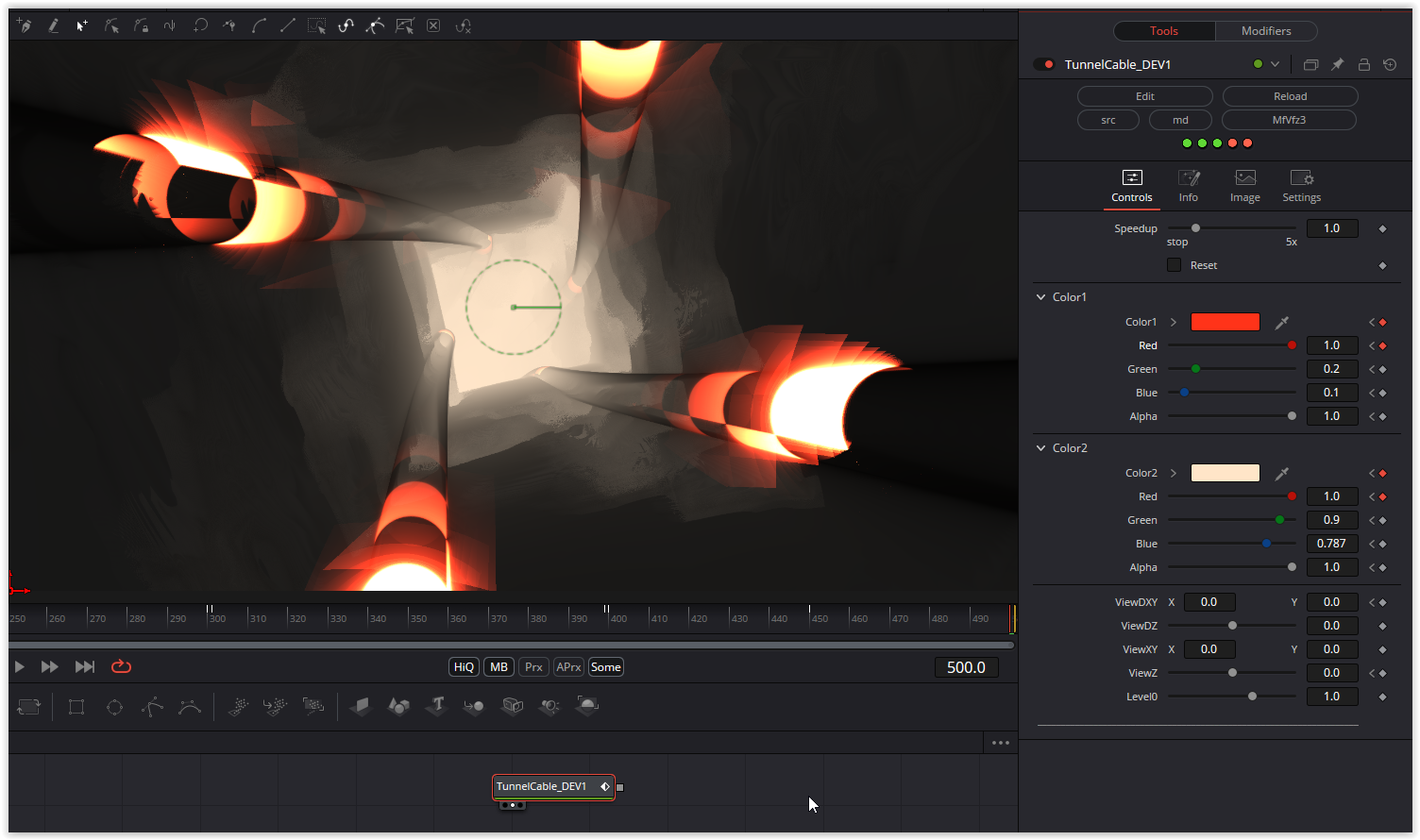The height and width of the screenshot is (840, 1420).
Task: Enable the Reset checkbox
Action: coord(1174,265)
